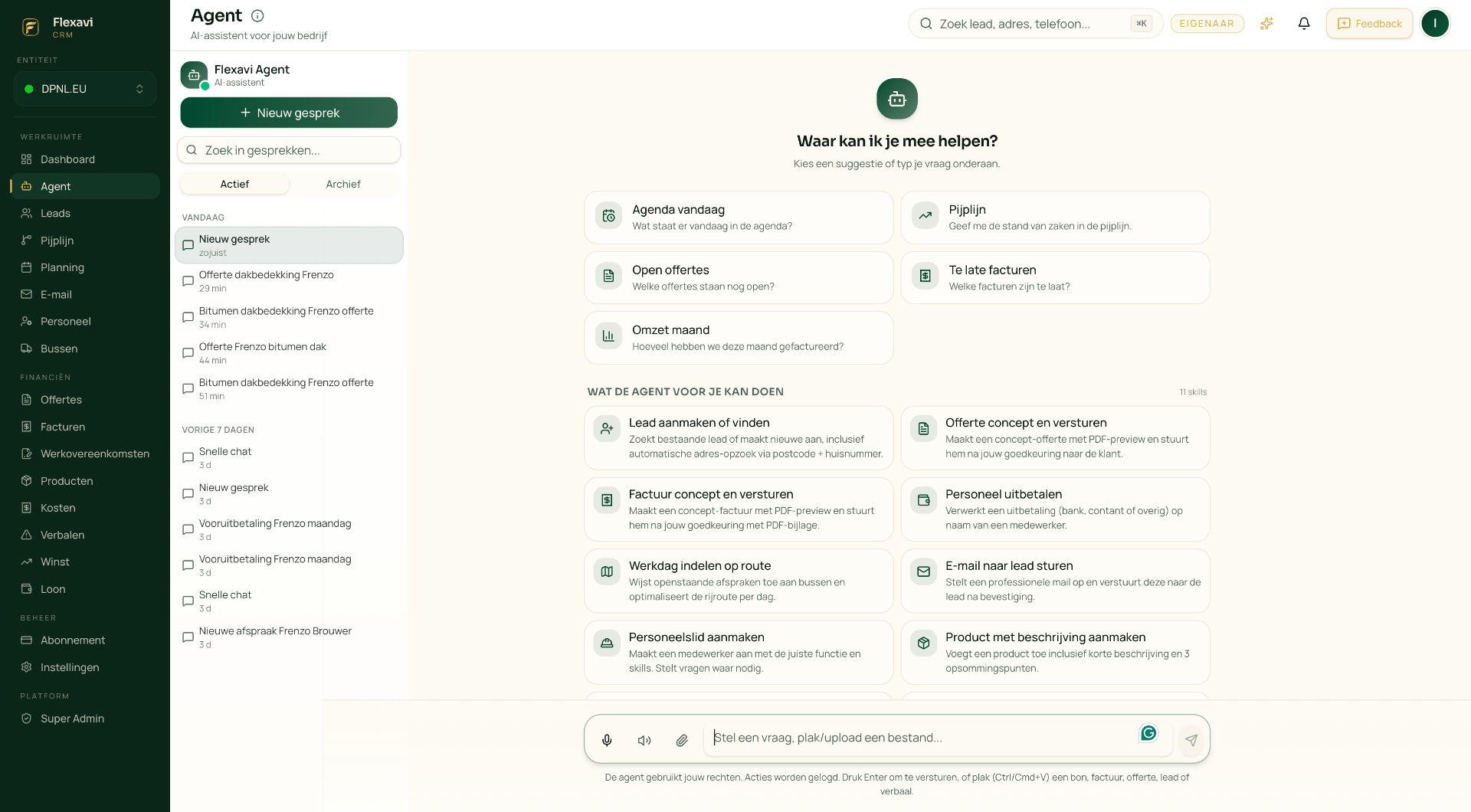
Task: Open Winst in the sidebar
Action: [85, 562]
